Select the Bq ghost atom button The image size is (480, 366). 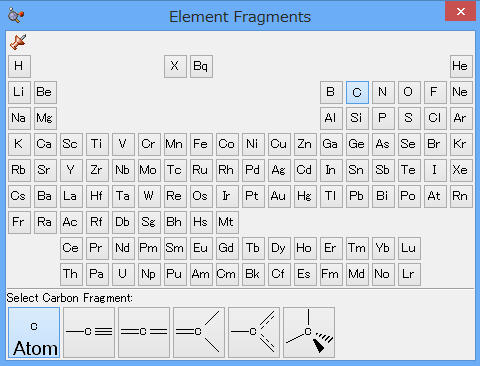(201, 66)
